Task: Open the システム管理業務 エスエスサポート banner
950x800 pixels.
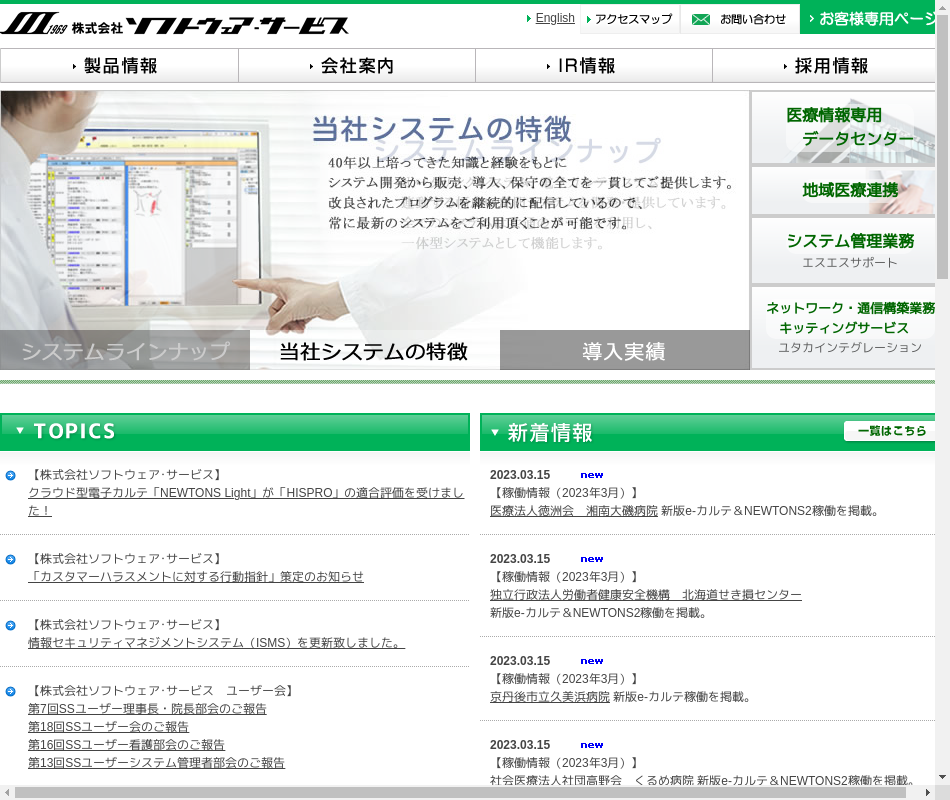Action: coord(843,250)
